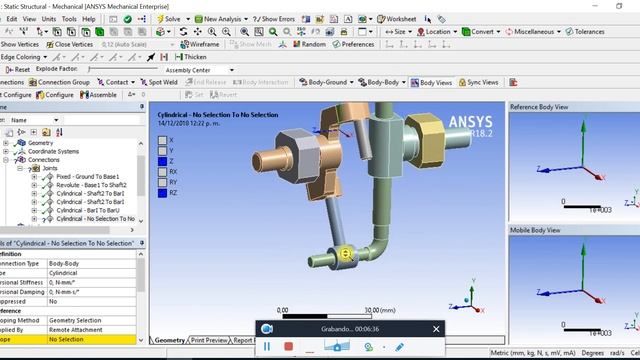Stop the screen recording
The width and height of the screenshot is (640, 360).
click(x=289, y=347)
